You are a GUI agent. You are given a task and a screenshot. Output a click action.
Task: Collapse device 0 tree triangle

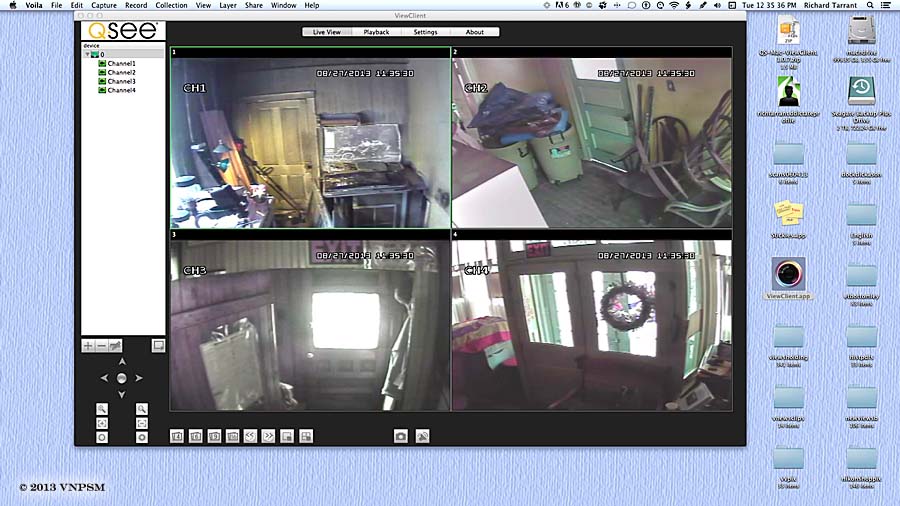(87, 55)
